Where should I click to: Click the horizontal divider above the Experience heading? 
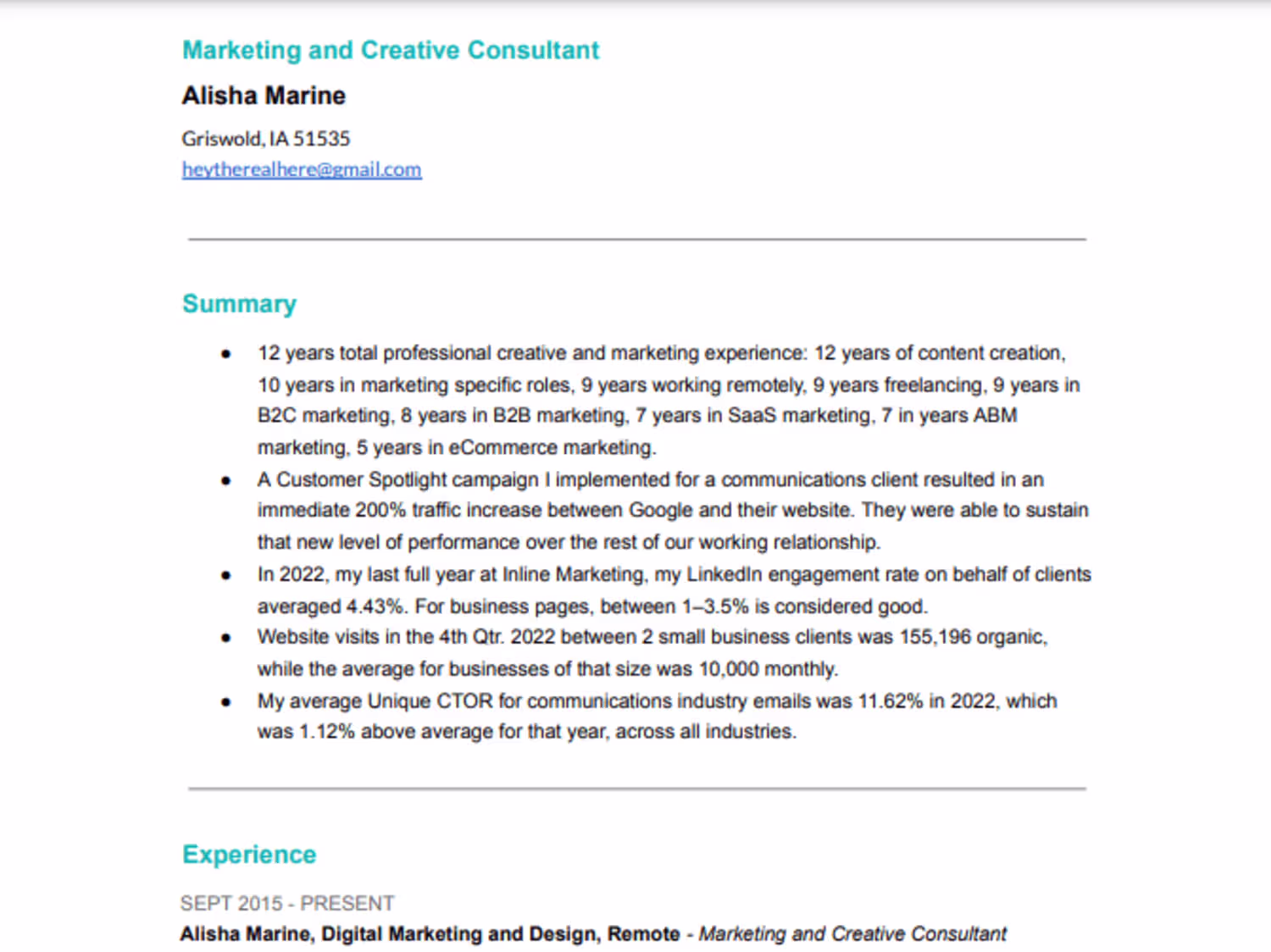coord(636,789)
